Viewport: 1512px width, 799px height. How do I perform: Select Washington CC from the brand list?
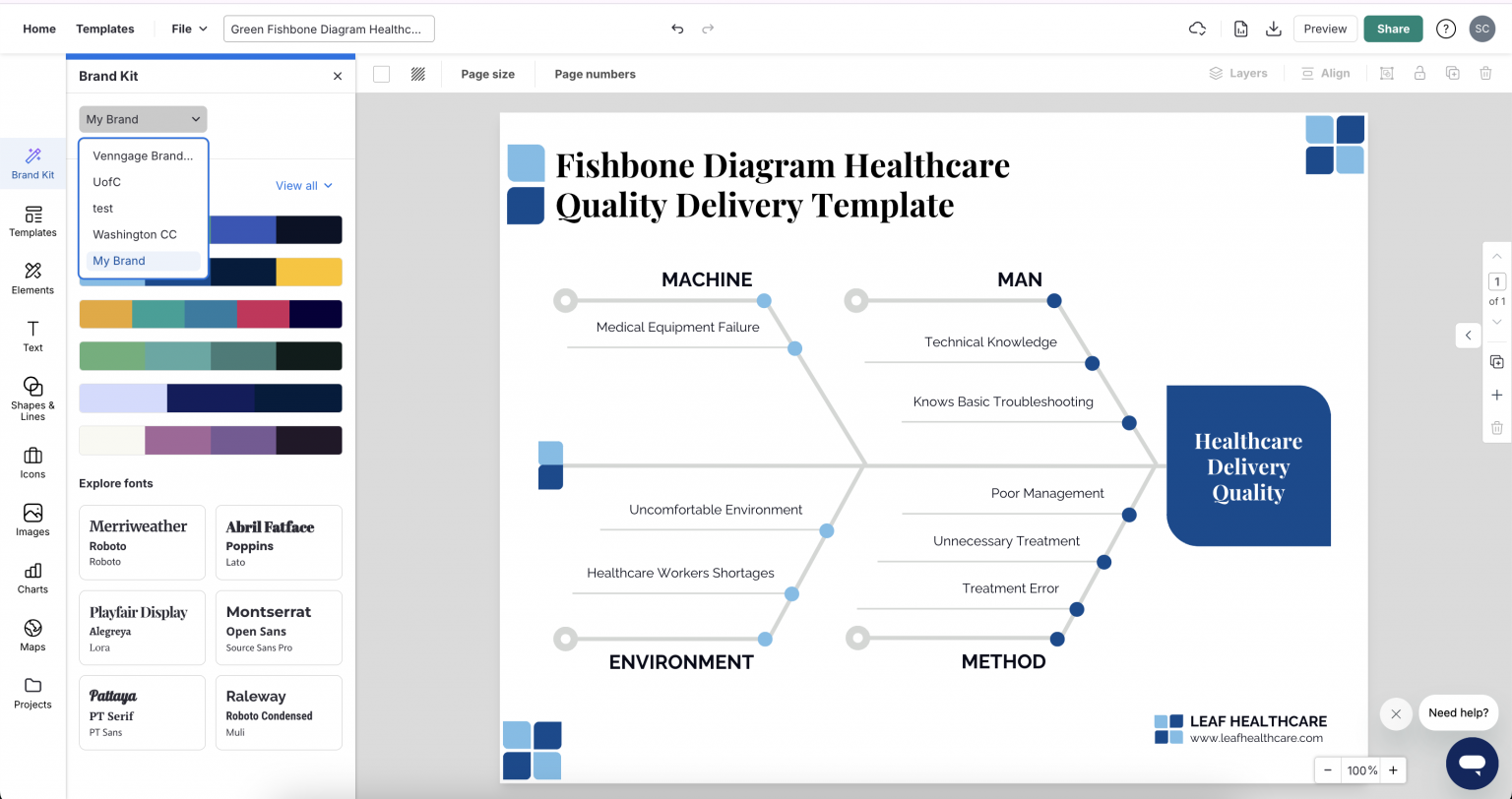134,234
